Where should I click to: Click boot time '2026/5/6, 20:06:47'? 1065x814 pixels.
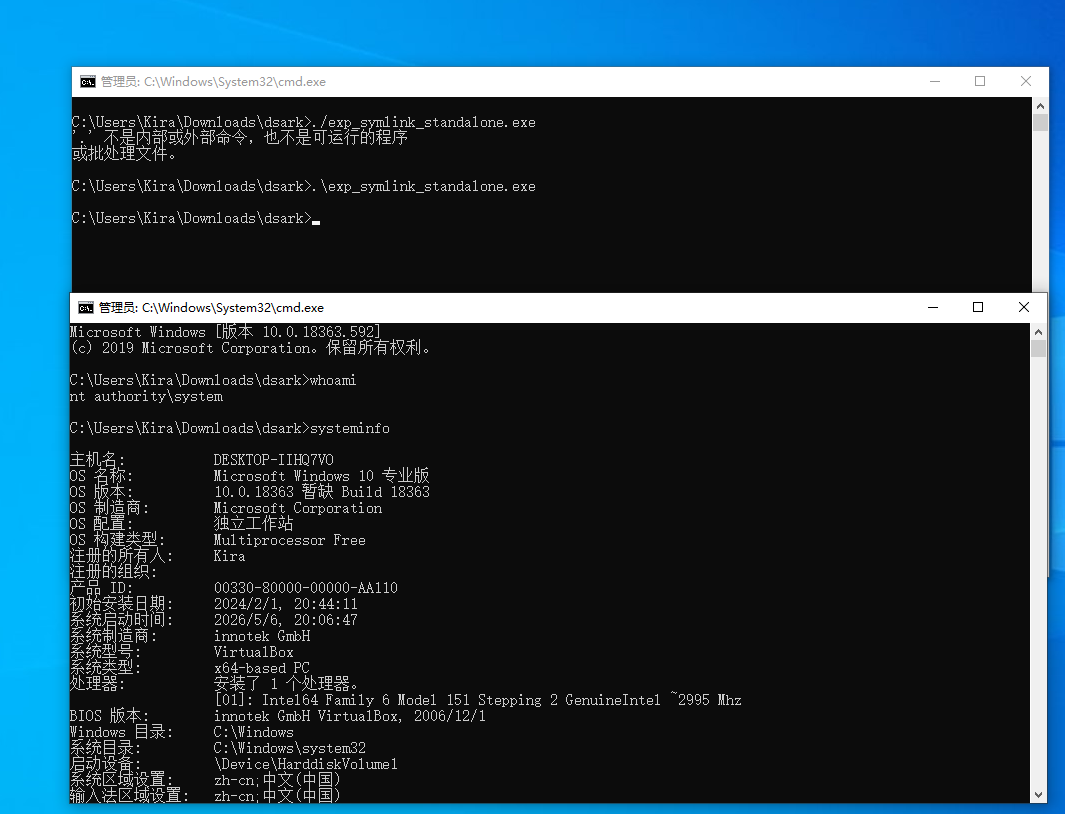tap(285, 620)
